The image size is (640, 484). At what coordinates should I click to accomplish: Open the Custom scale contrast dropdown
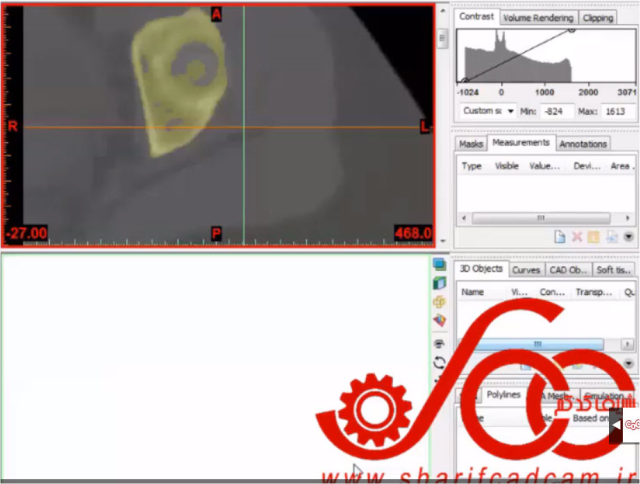tap(488, 111)
